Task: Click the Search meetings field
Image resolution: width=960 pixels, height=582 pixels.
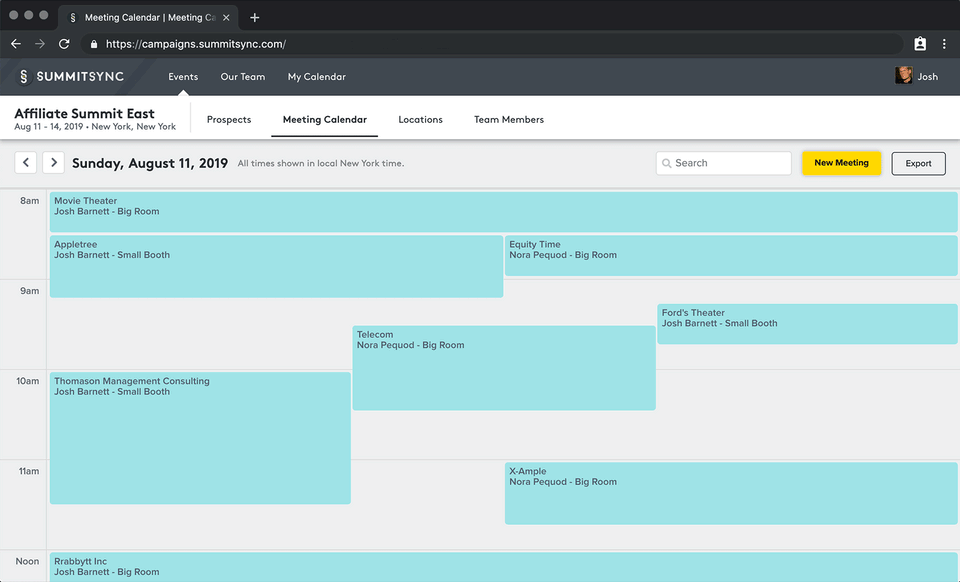Action: point(724,163)
